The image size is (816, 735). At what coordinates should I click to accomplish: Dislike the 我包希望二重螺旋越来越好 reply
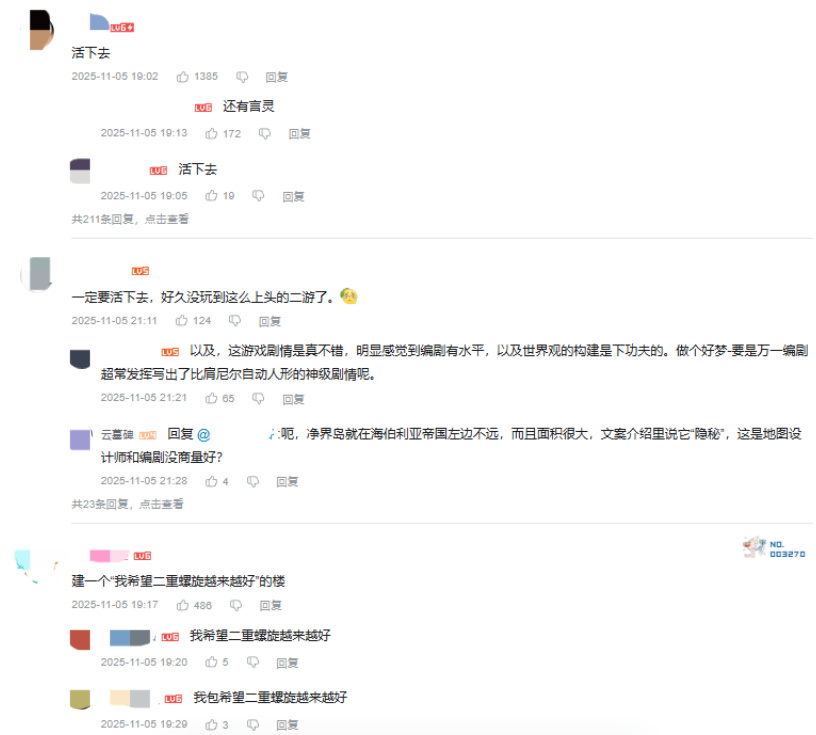pyautogui.click(x=253, y=725)
